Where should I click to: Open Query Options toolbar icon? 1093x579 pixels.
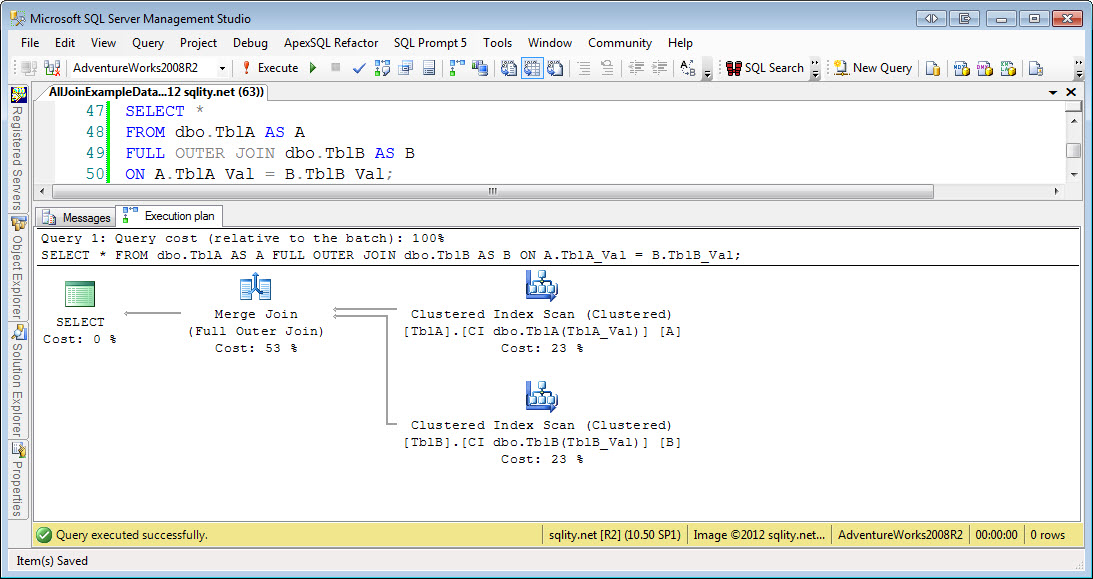point(406,68)
